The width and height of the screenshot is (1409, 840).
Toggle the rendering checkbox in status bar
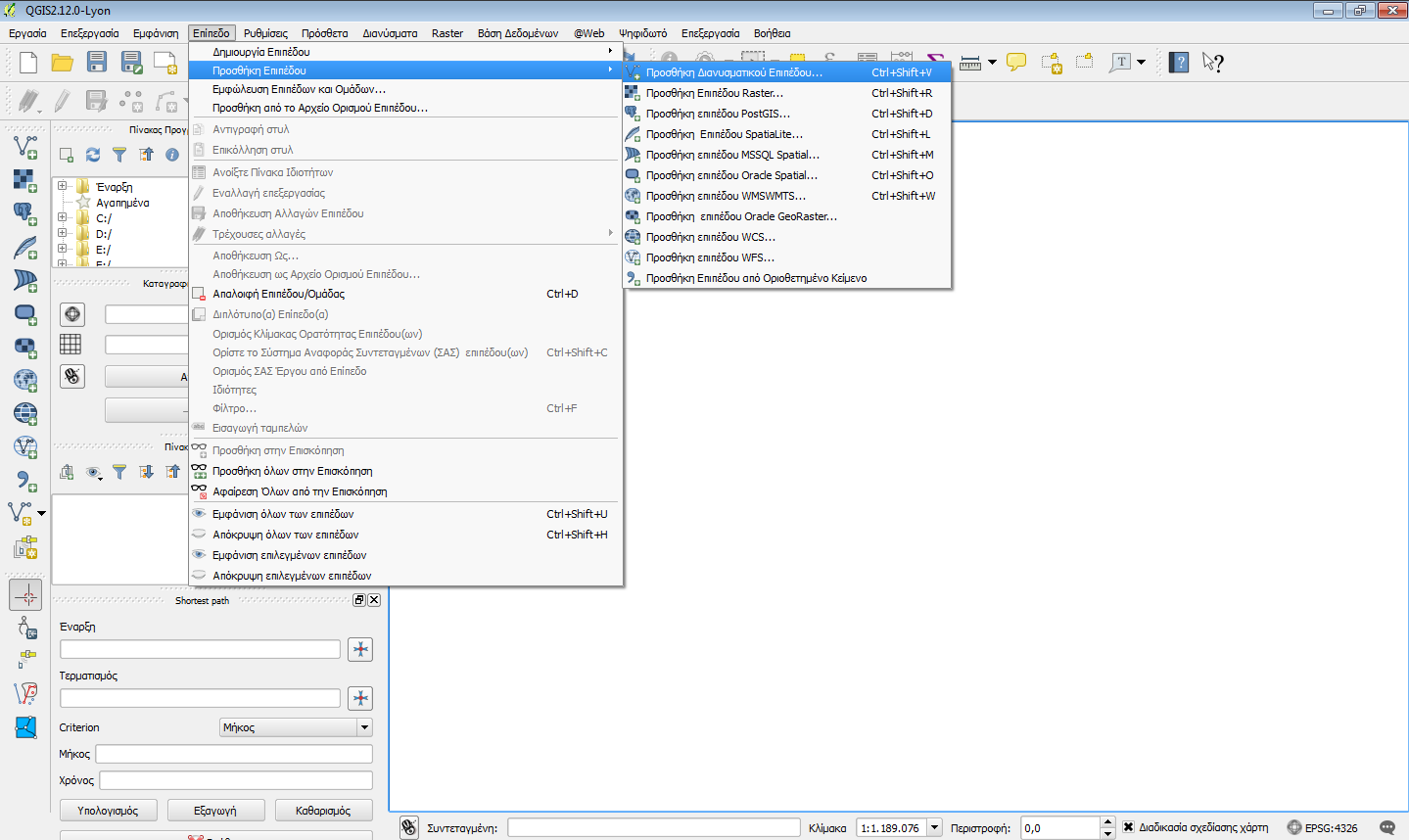(x=1129, y=827)
